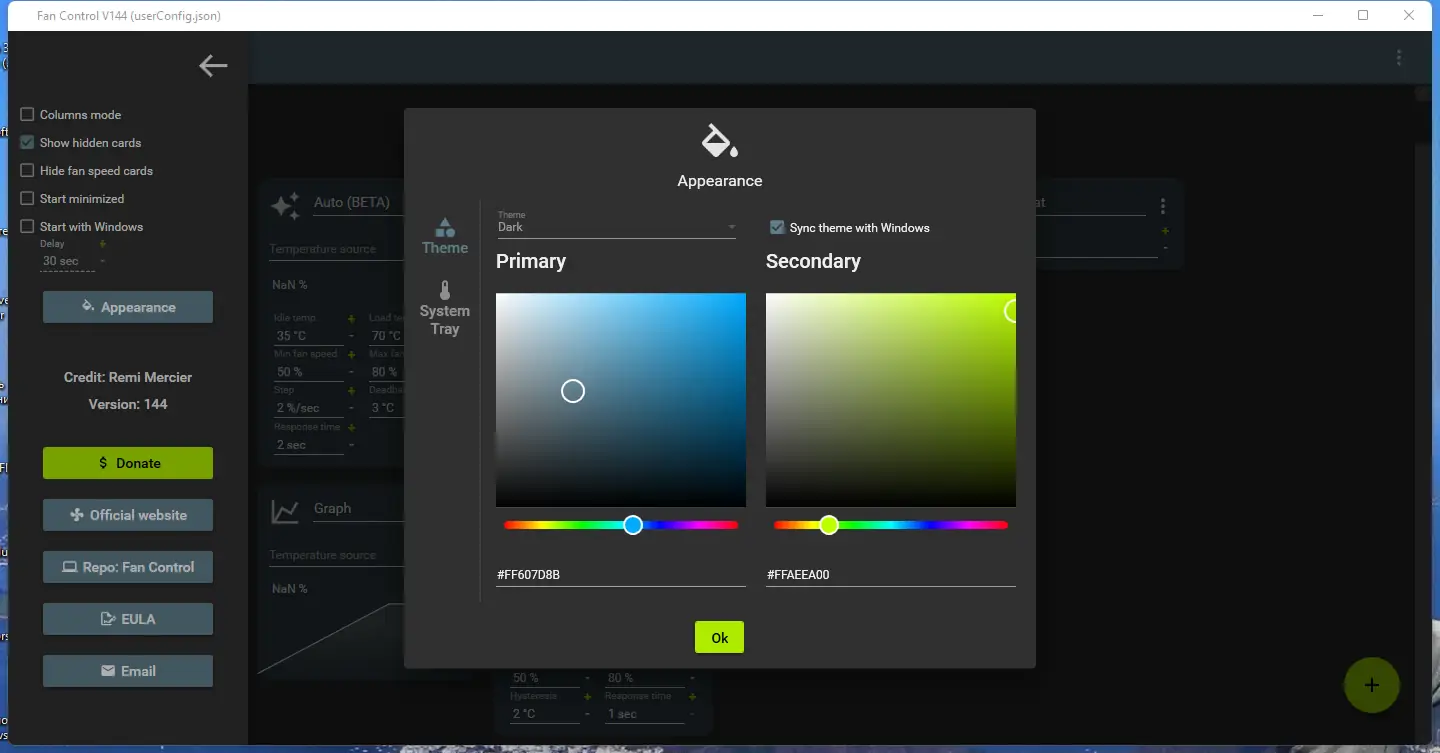Click the green Donate button
The width and height of the screenshot is (1440, 753).
(128, 463)
